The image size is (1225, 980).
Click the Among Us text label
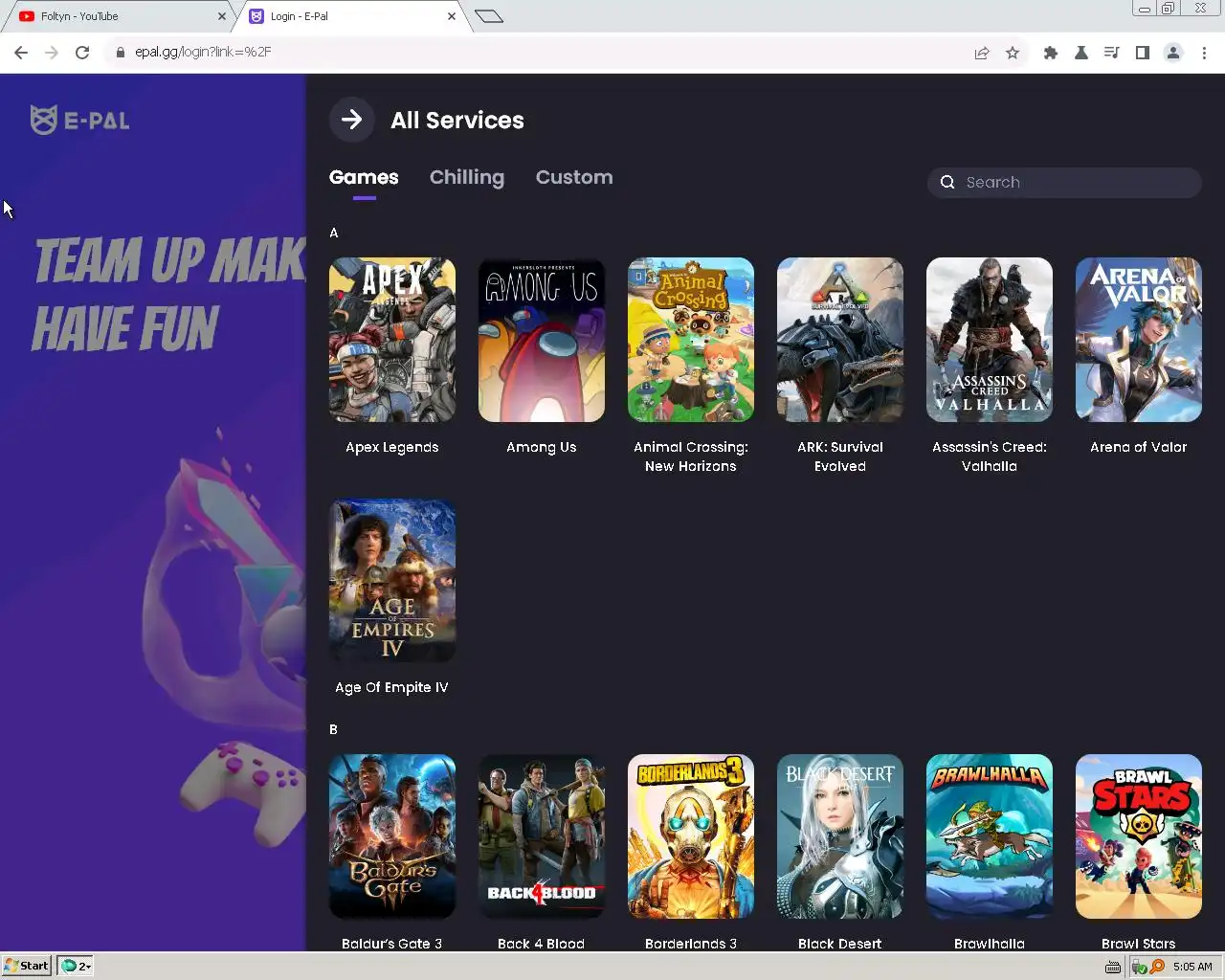542,447
